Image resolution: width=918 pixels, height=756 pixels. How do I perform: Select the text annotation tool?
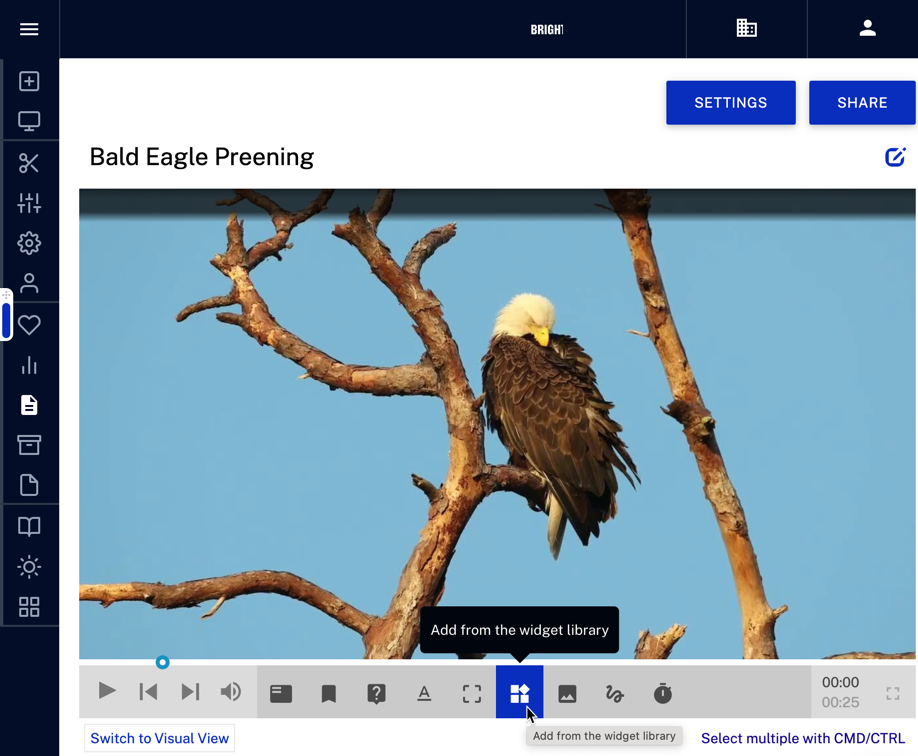click(x=424, y=693)
